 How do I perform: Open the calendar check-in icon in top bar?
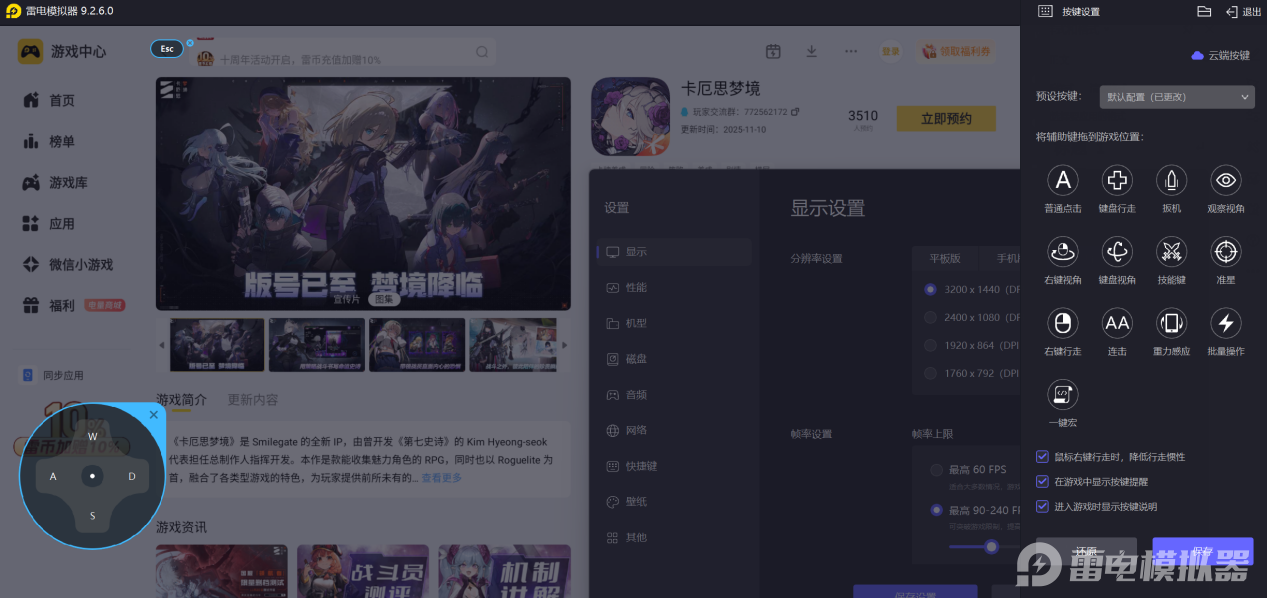[773, 51]
